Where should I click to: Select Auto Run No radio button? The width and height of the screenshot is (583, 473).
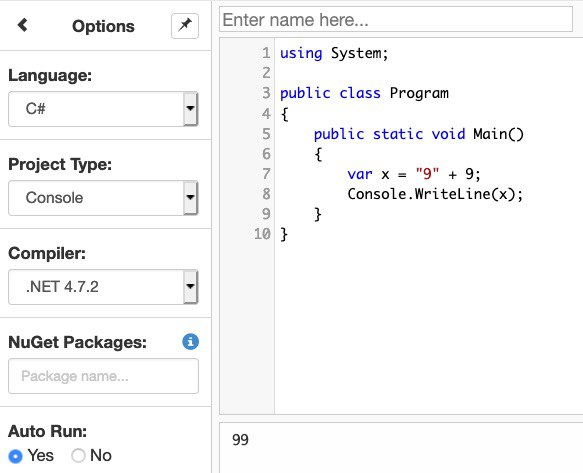point(78,456)
